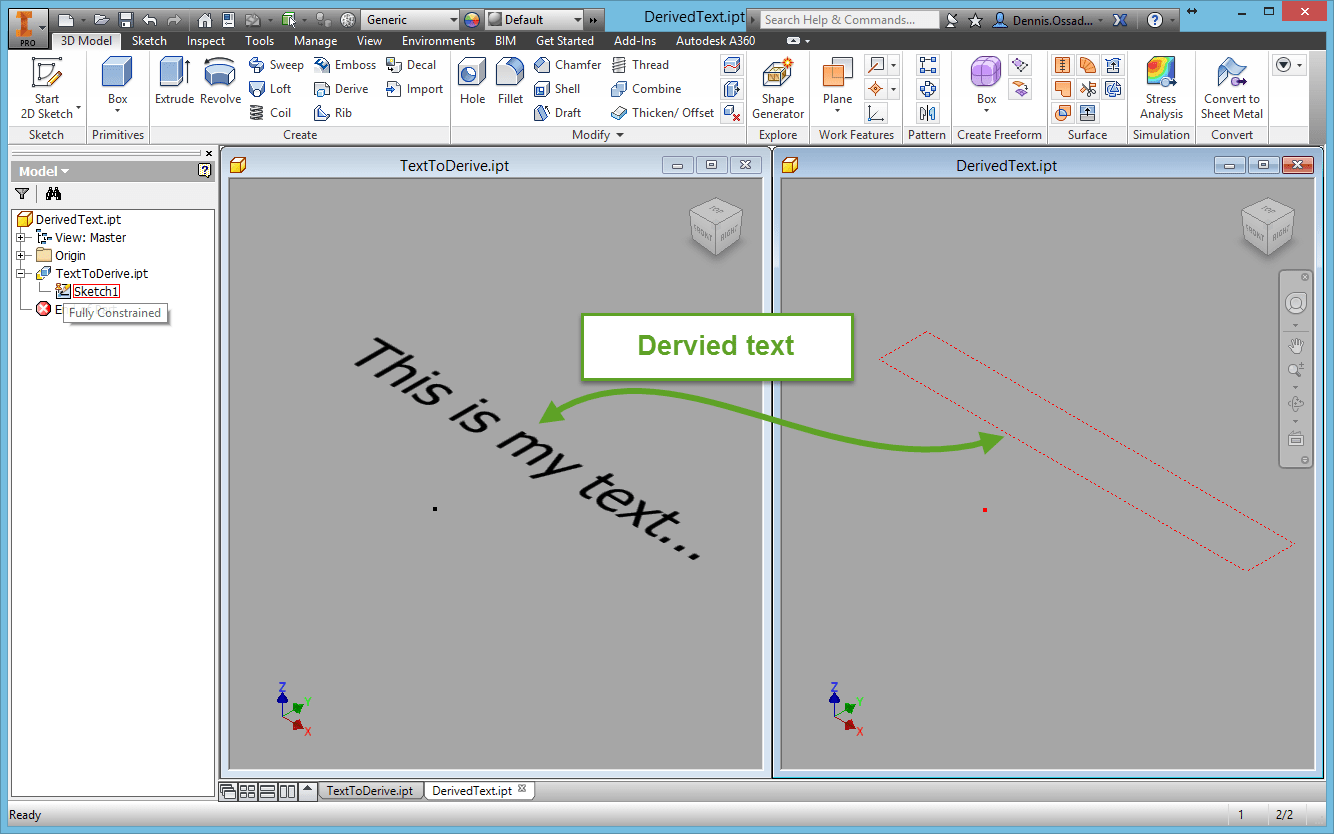1334x834 pixels.
Task: Open the Derive tool
Action: (x=343, y=88)
